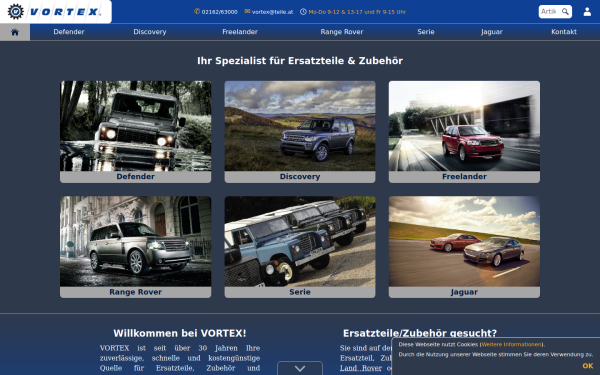Open the Defender menu

point(69,32)
